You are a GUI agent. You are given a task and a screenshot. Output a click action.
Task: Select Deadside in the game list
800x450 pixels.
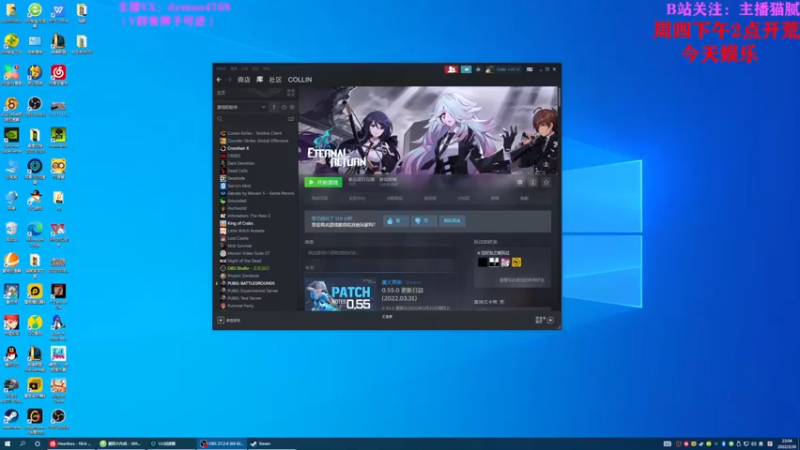[236, 178]
